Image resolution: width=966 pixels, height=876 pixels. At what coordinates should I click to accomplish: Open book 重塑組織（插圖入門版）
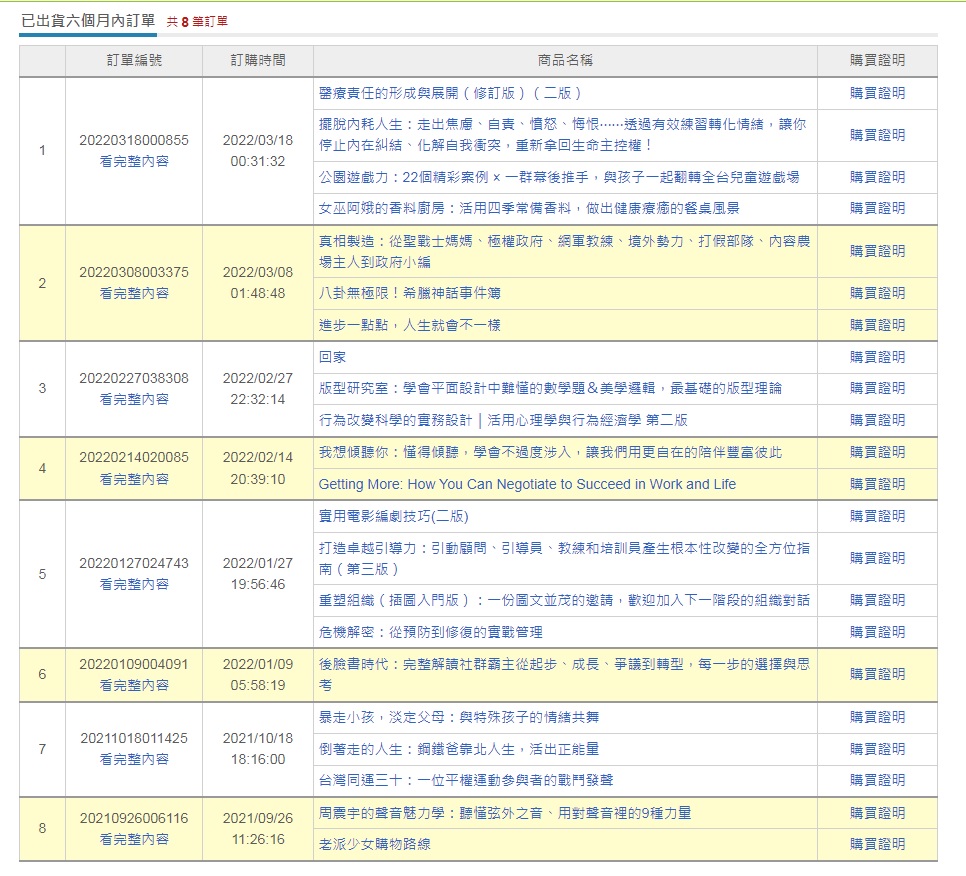(x=564, y=600)
